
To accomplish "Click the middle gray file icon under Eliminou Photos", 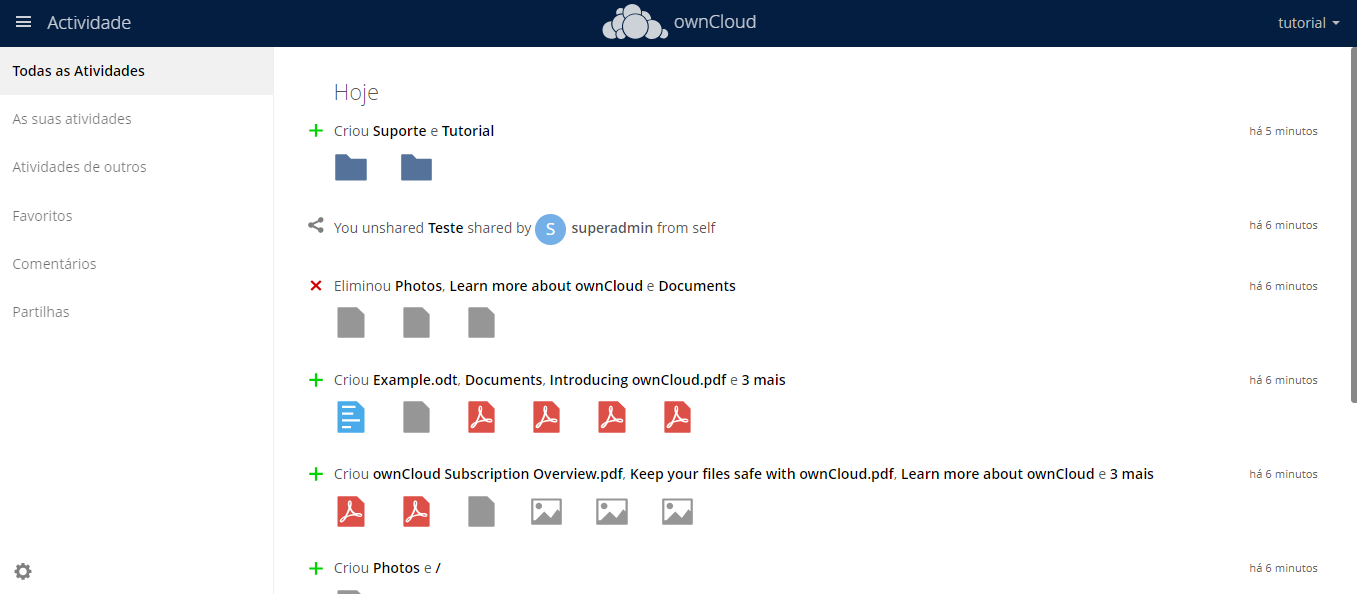I will pyautogui.click(x=416, y=322).
